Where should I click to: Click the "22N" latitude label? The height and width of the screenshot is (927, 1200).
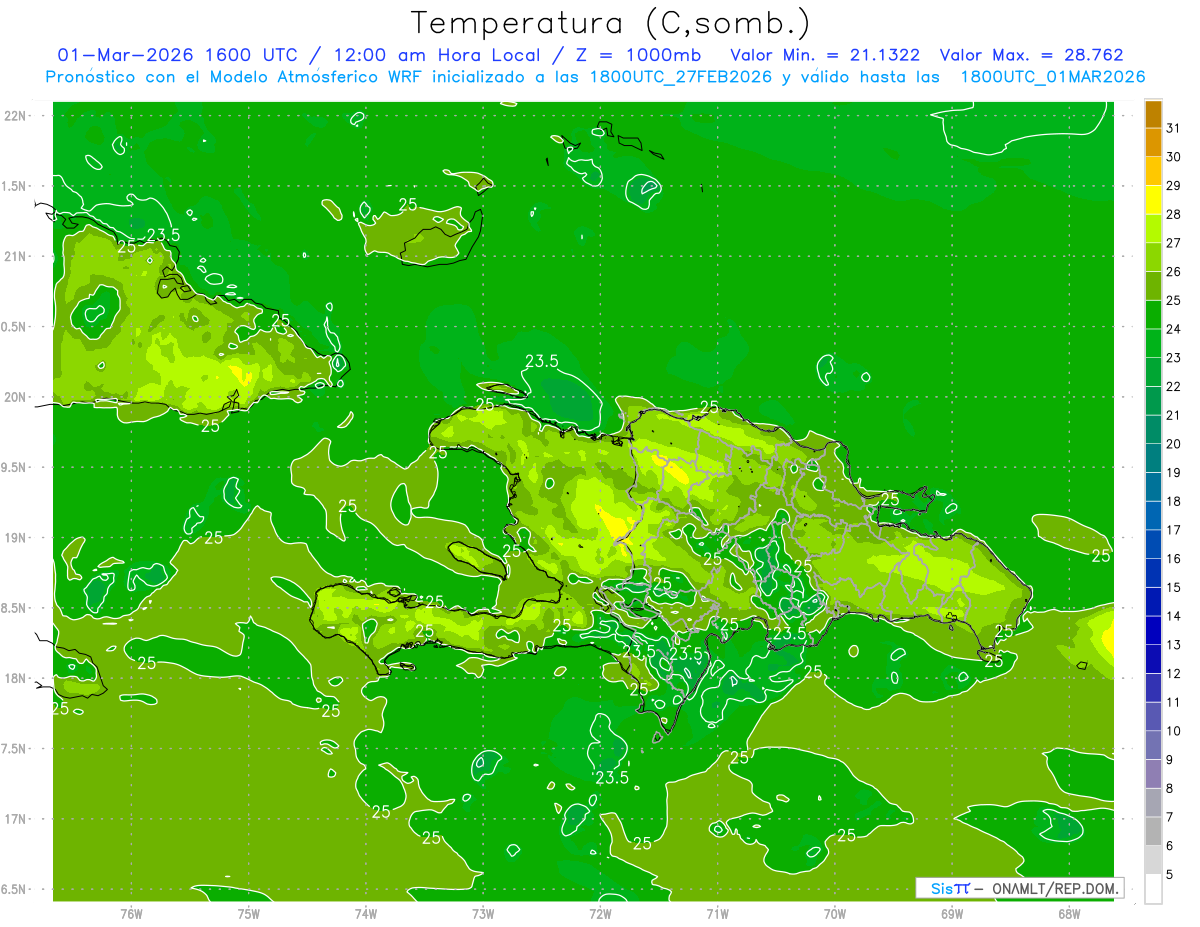pyautogui.click(x=16, y=116)
